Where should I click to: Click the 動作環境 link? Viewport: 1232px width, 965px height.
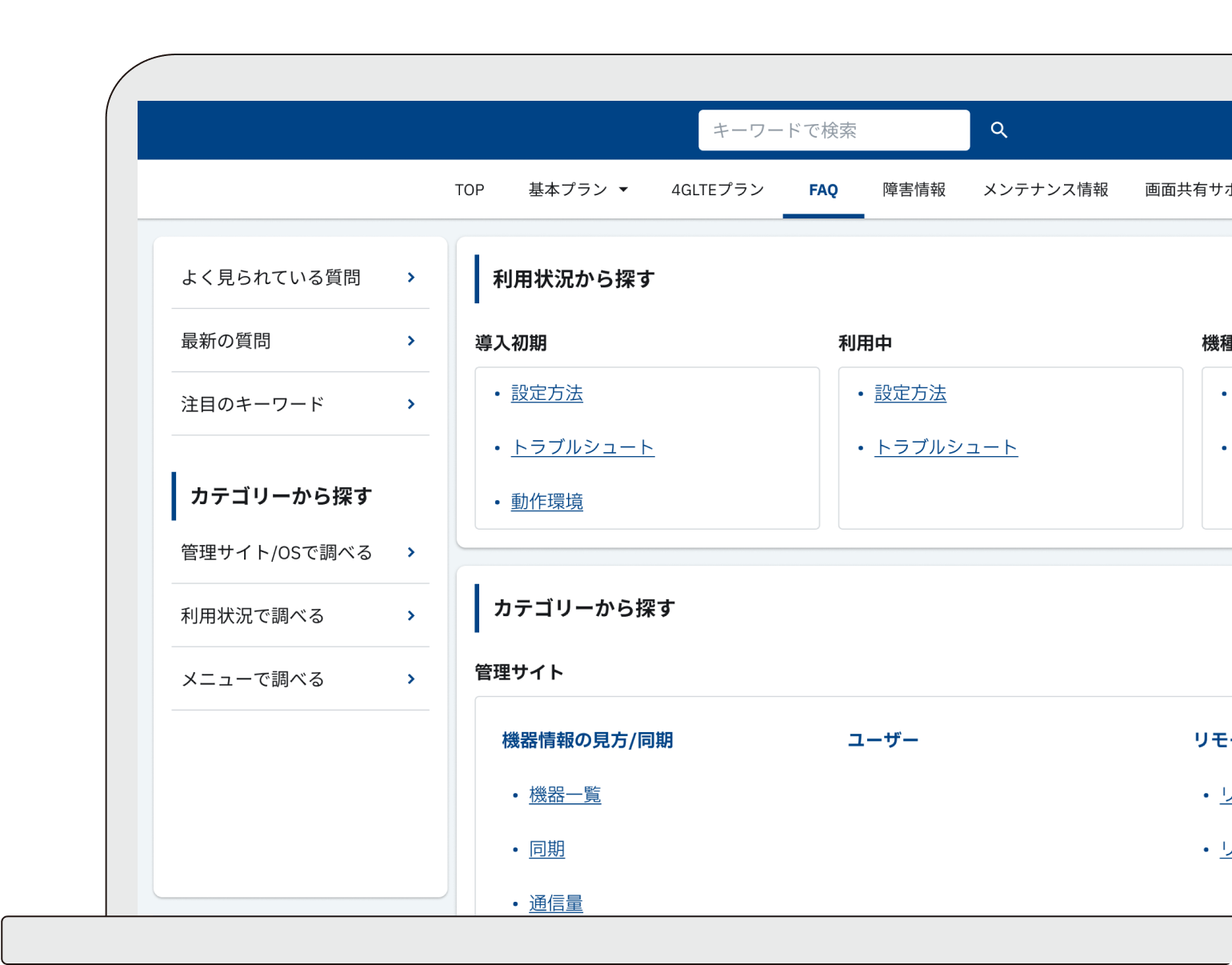click(547, 502)
